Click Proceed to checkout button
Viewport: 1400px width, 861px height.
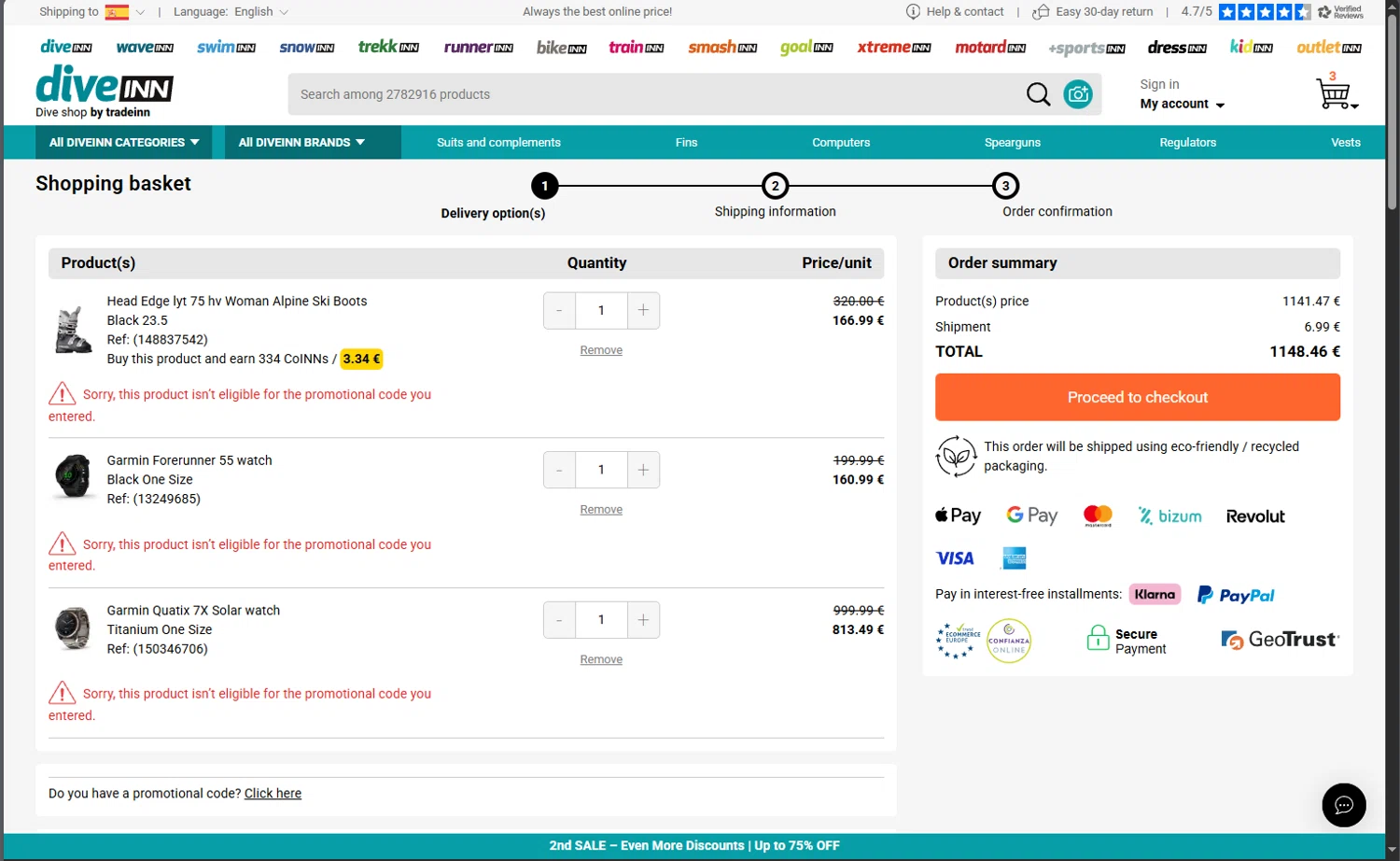click(x=1138, y=397)
